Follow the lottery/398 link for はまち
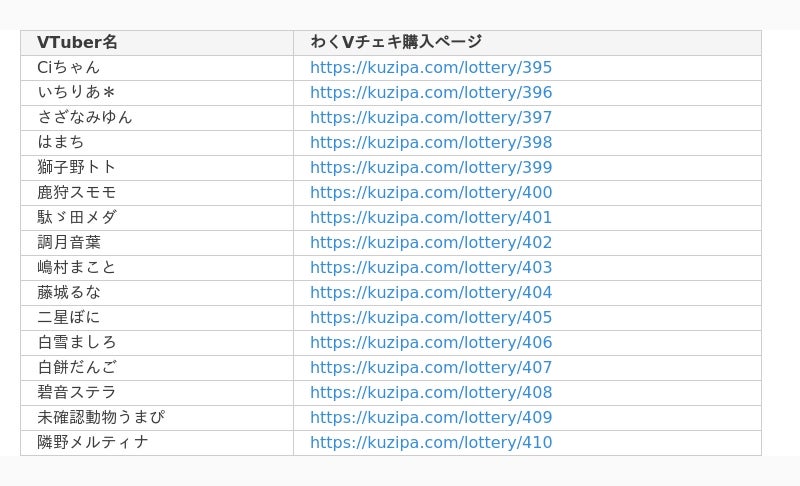This screenshot has height=486, width=800. (x=430, y=143)
